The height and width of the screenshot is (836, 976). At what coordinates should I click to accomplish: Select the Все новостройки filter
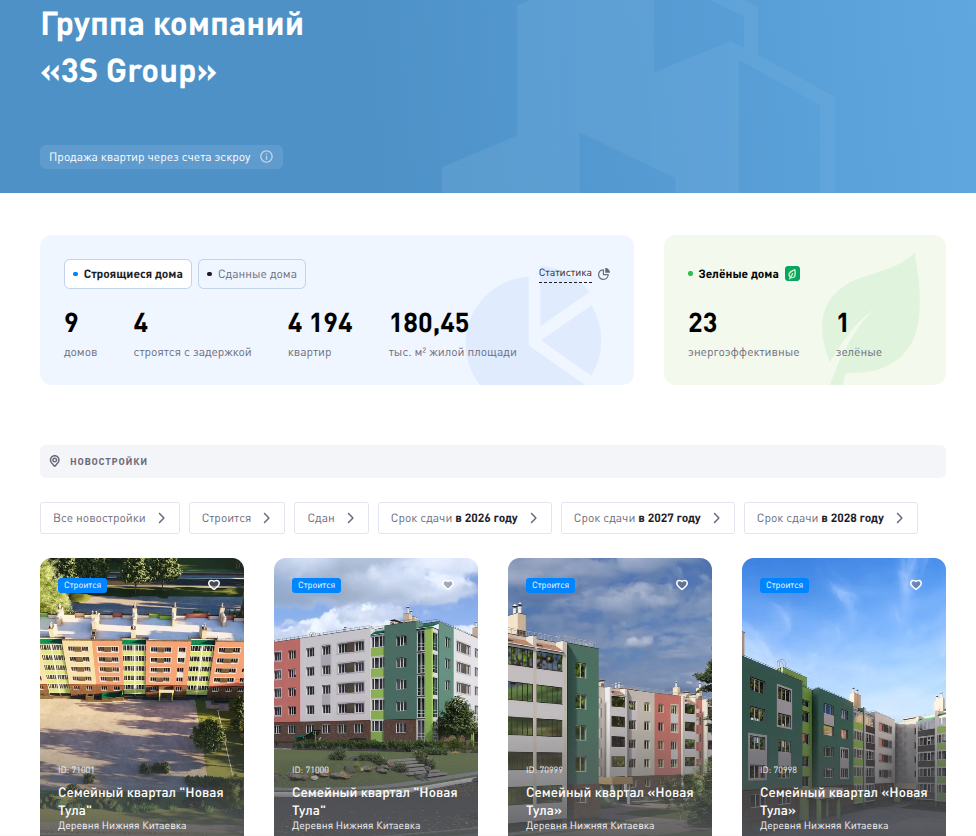[110, 518]
